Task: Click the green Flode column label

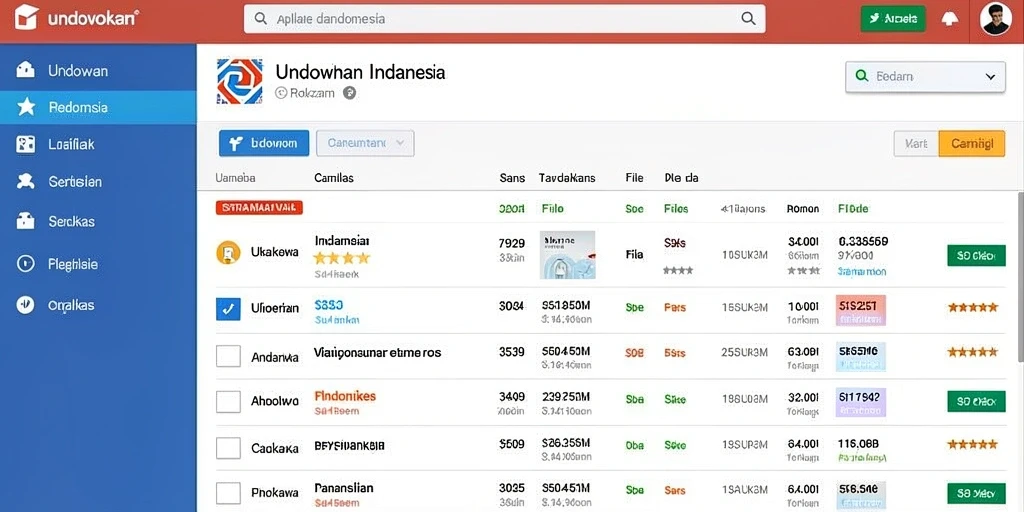Action: (853, 209)
